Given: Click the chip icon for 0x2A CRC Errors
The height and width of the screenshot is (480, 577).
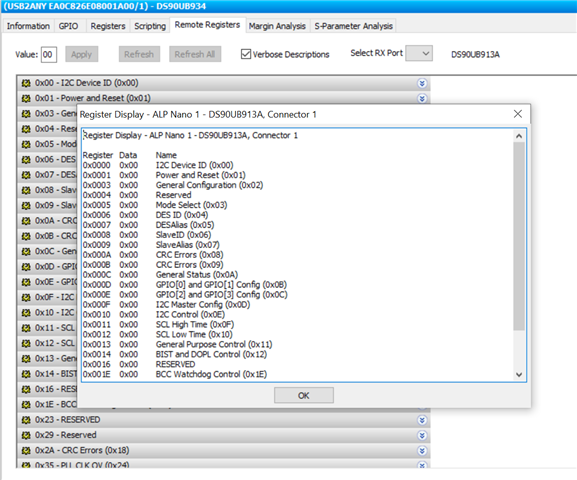Looking at the screenshot, I should click(26, 451).
